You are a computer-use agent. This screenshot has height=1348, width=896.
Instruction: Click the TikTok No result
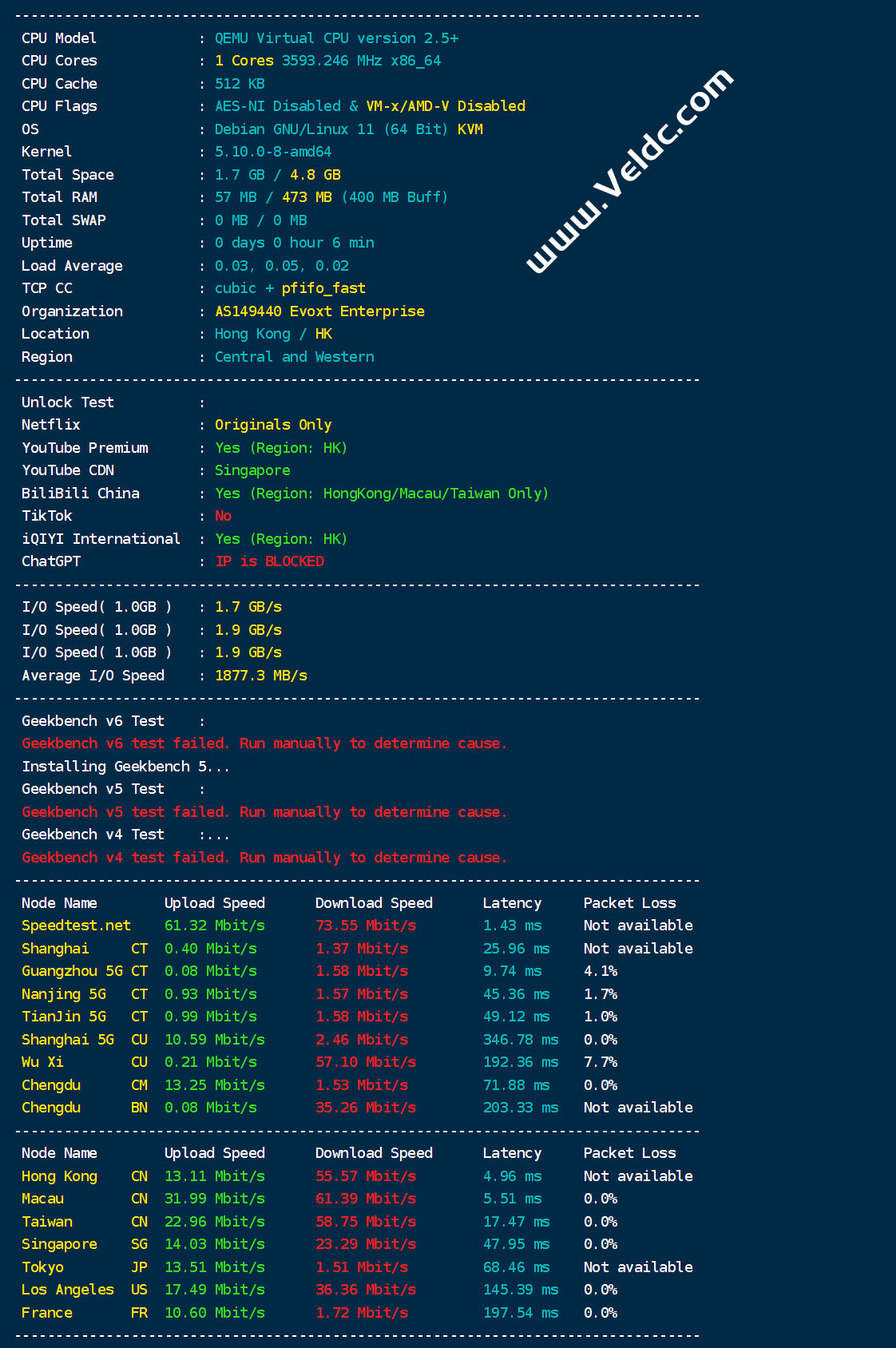click(x=223, y=516)
